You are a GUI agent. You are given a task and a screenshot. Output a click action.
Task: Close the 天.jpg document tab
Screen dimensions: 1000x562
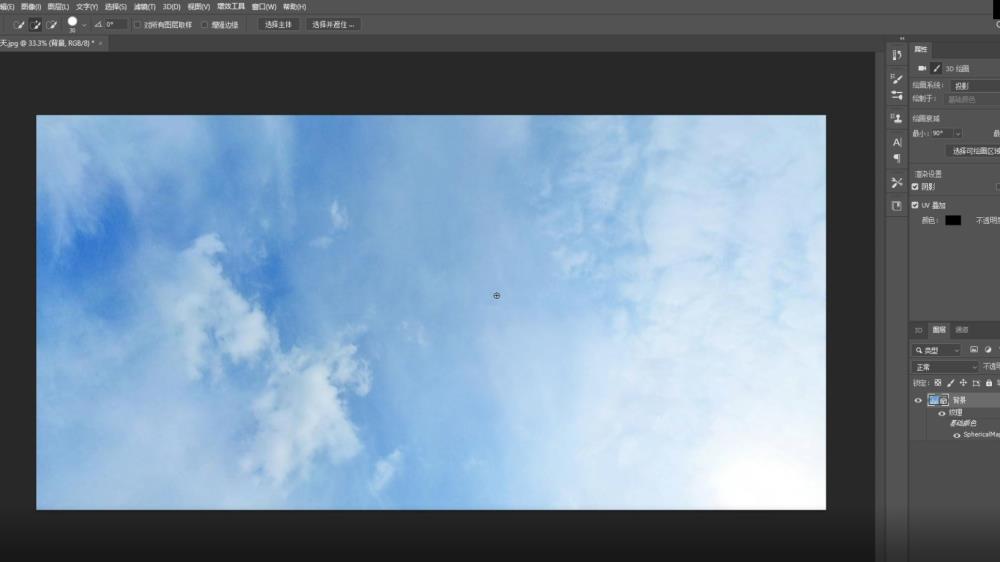[x=101, y=43]
